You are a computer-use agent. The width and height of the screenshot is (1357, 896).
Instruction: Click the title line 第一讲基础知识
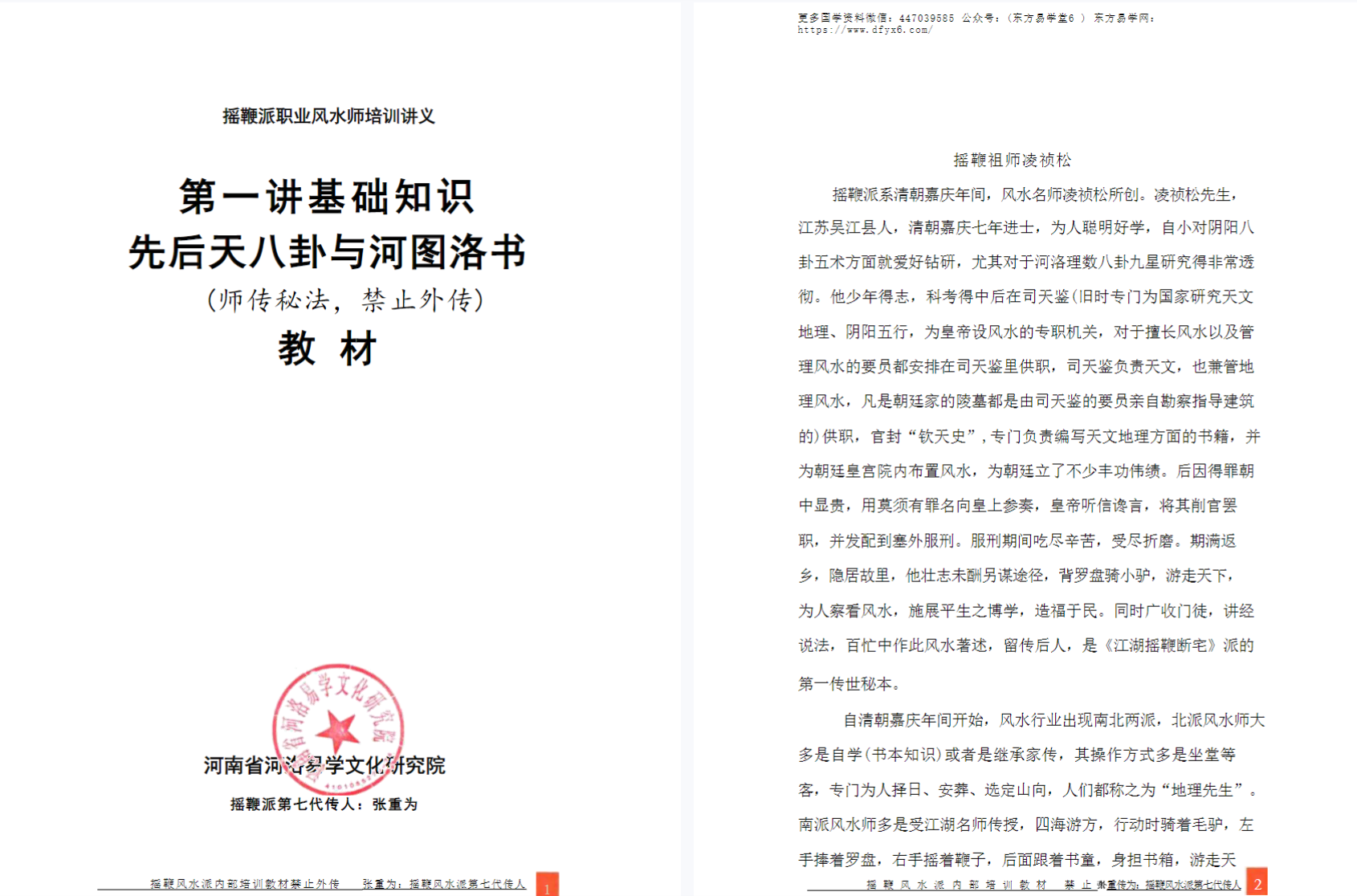pos(327,197)
